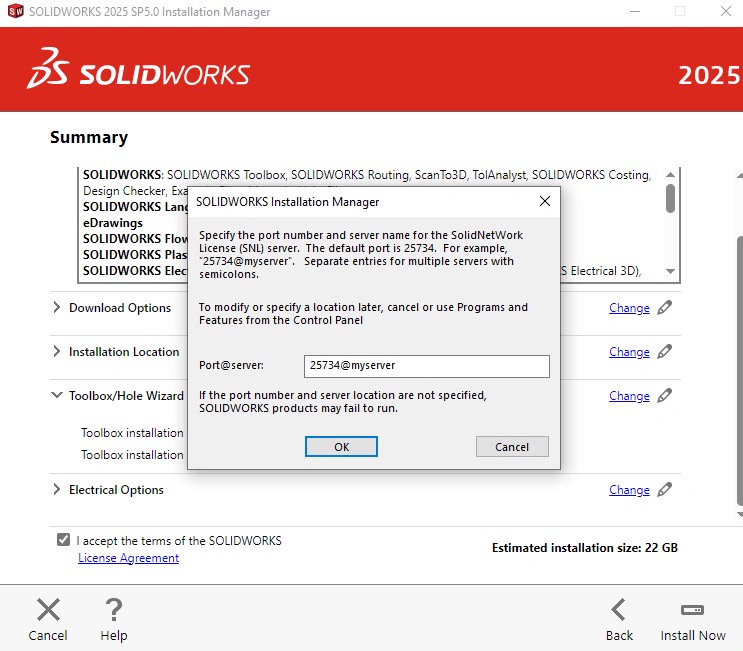Click Change link for Download Options
This screenshot has width=743, height=651.
[x=629, y=308]
